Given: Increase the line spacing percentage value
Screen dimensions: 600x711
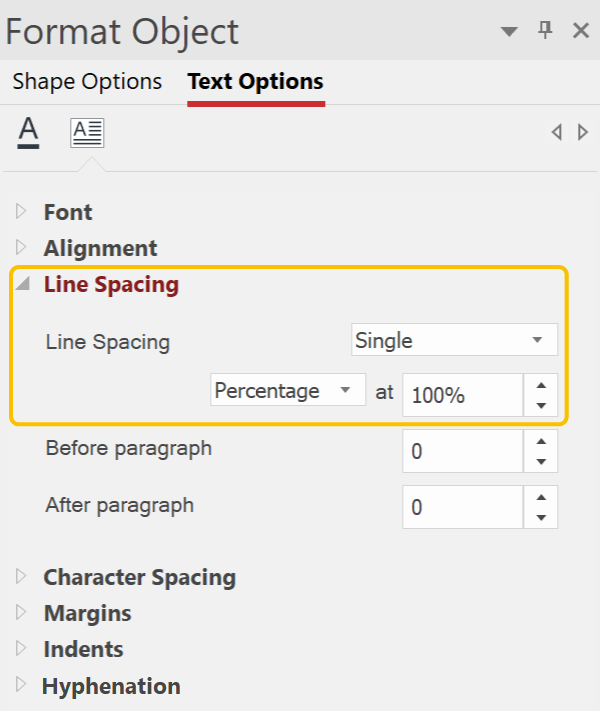Looking at the screenshot, I should [x=541, y=385].
